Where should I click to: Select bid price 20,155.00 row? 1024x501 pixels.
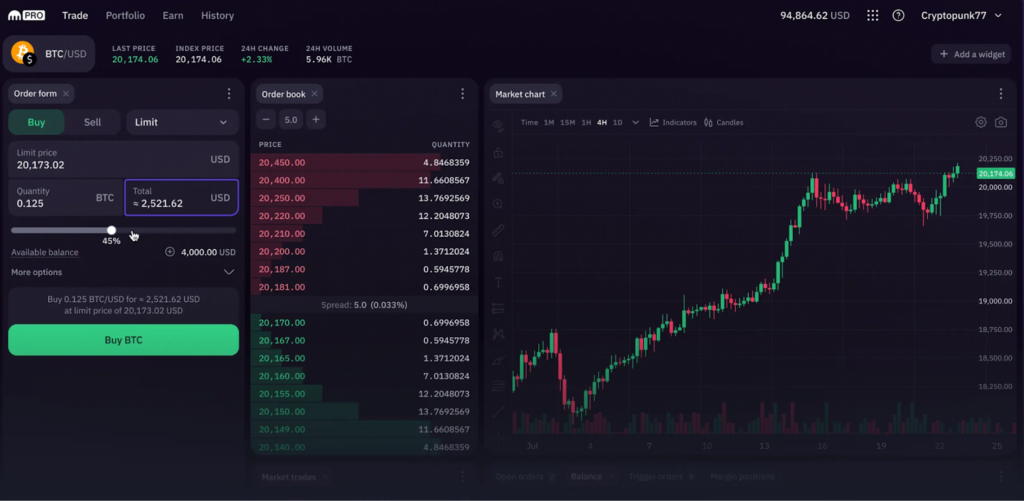click(364, 394)
